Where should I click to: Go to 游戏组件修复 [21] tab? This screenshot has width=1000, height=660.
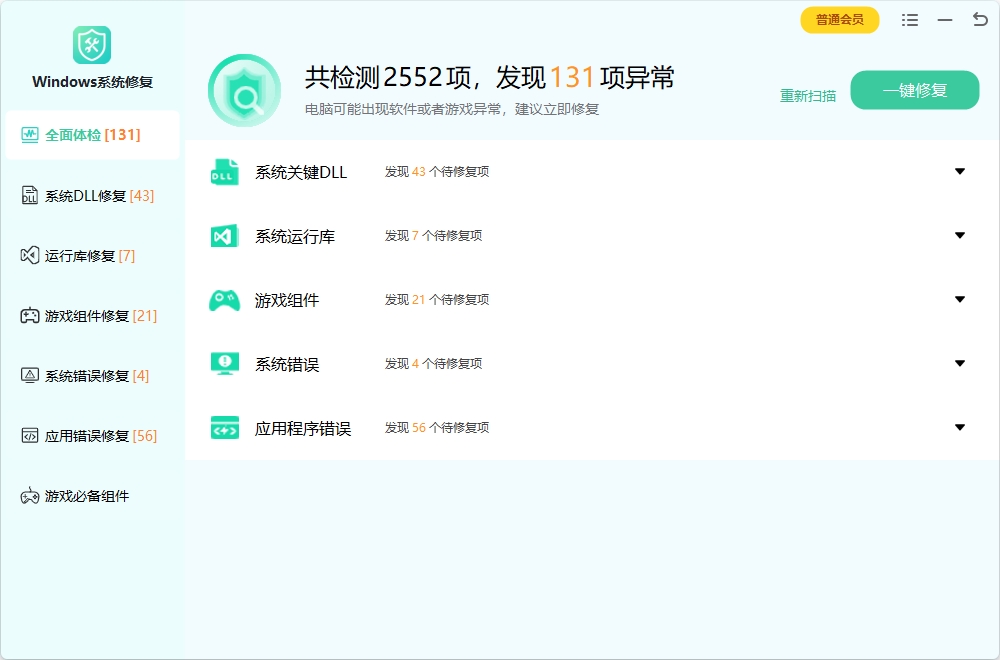coord(92,316)
